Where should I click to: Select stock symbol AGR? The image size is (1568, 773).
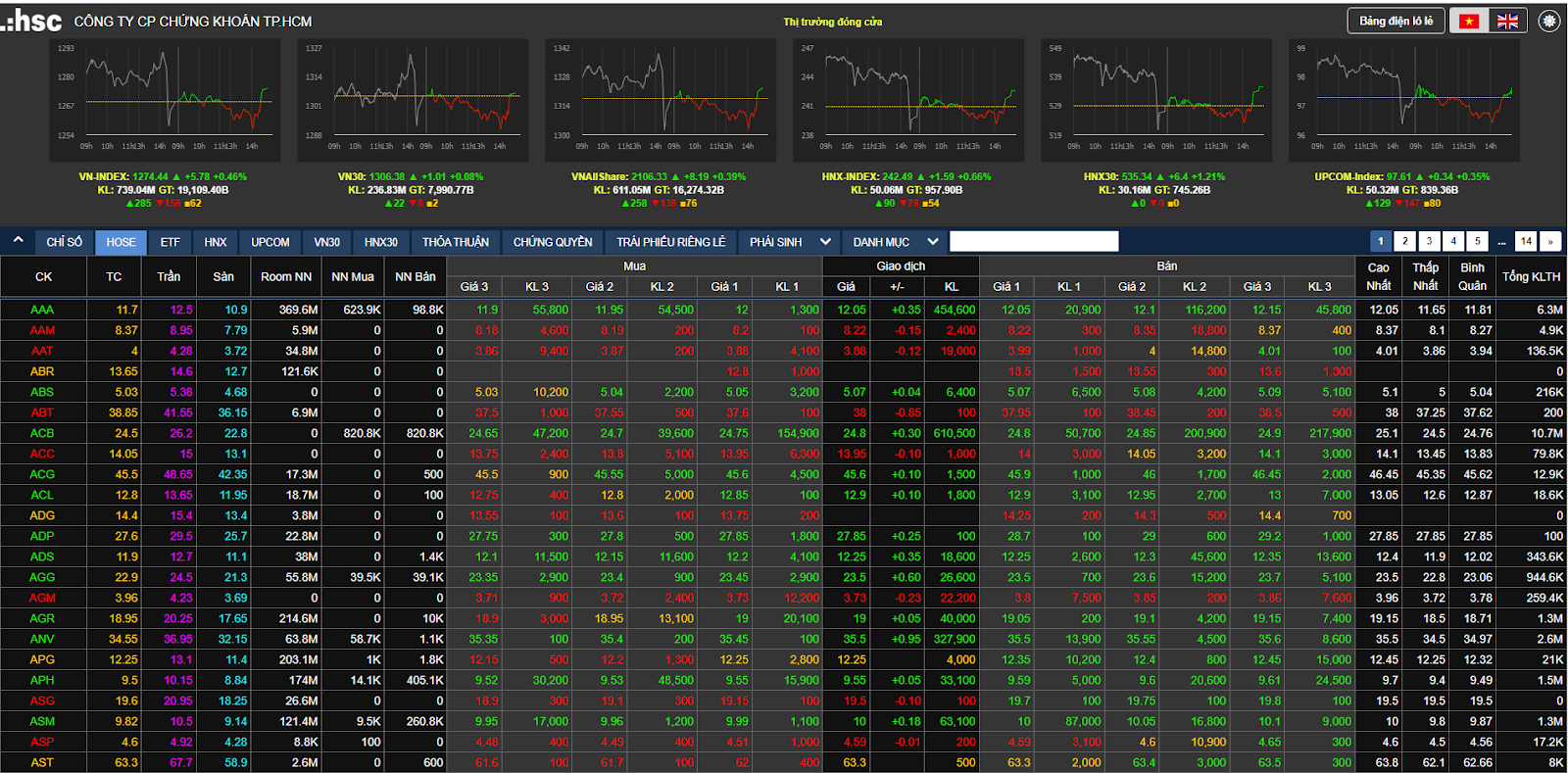click(x=42, y=618)
